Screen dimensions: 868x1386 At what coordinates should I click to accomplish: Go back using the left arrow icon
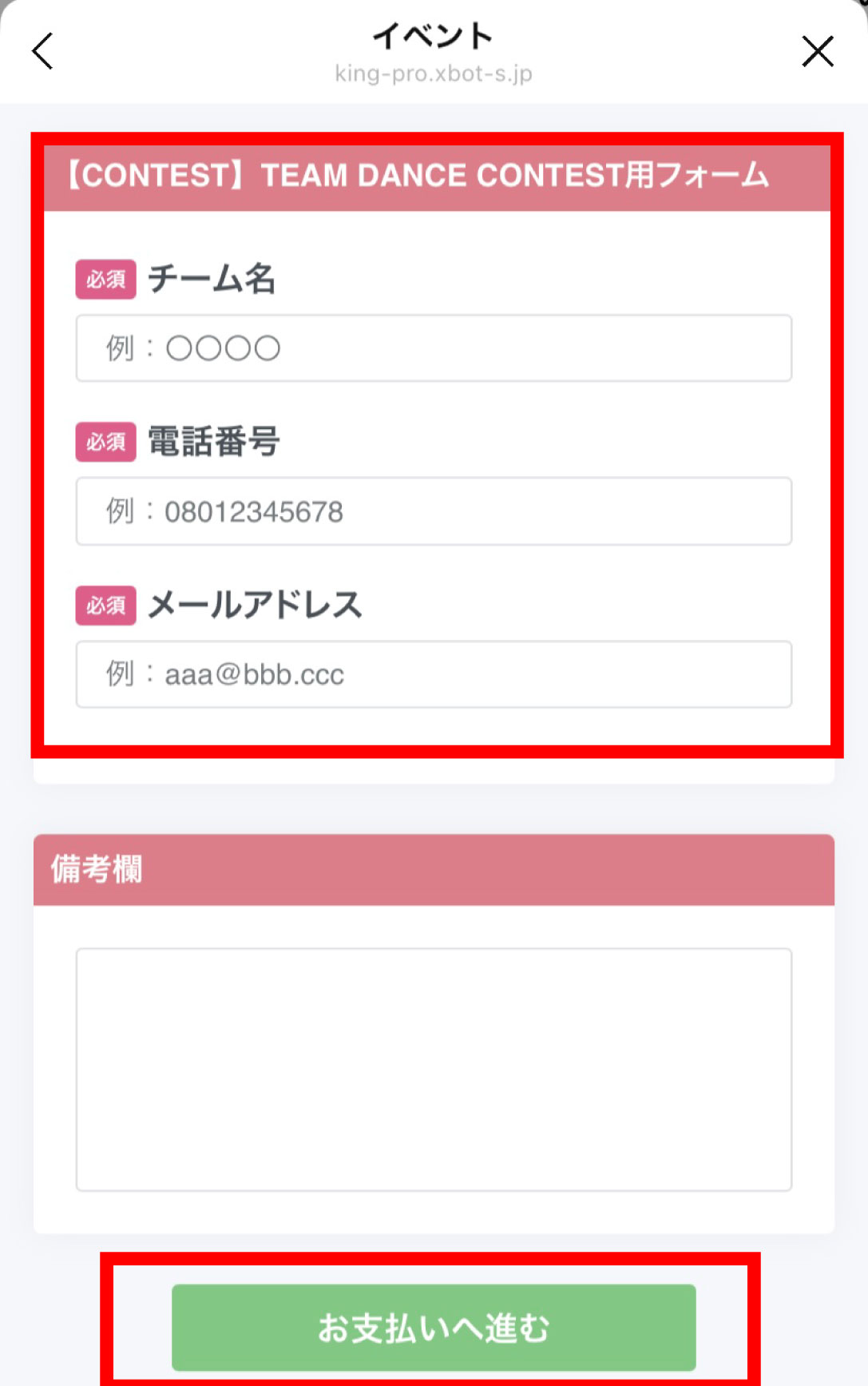coord(42,51)
